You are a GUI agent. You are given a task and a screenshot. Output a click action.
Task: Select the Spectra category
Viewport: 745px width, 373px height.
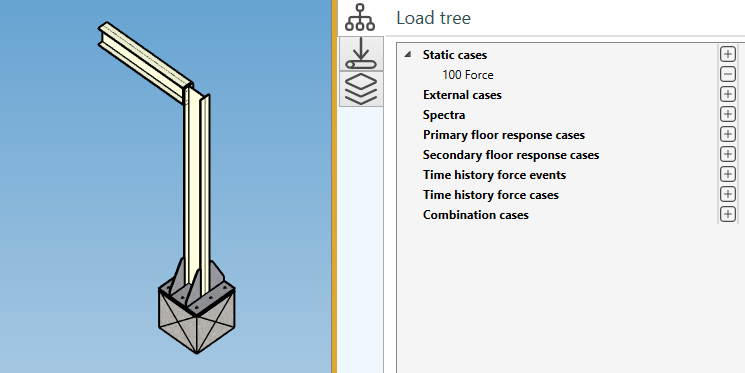tap(444, 115)
